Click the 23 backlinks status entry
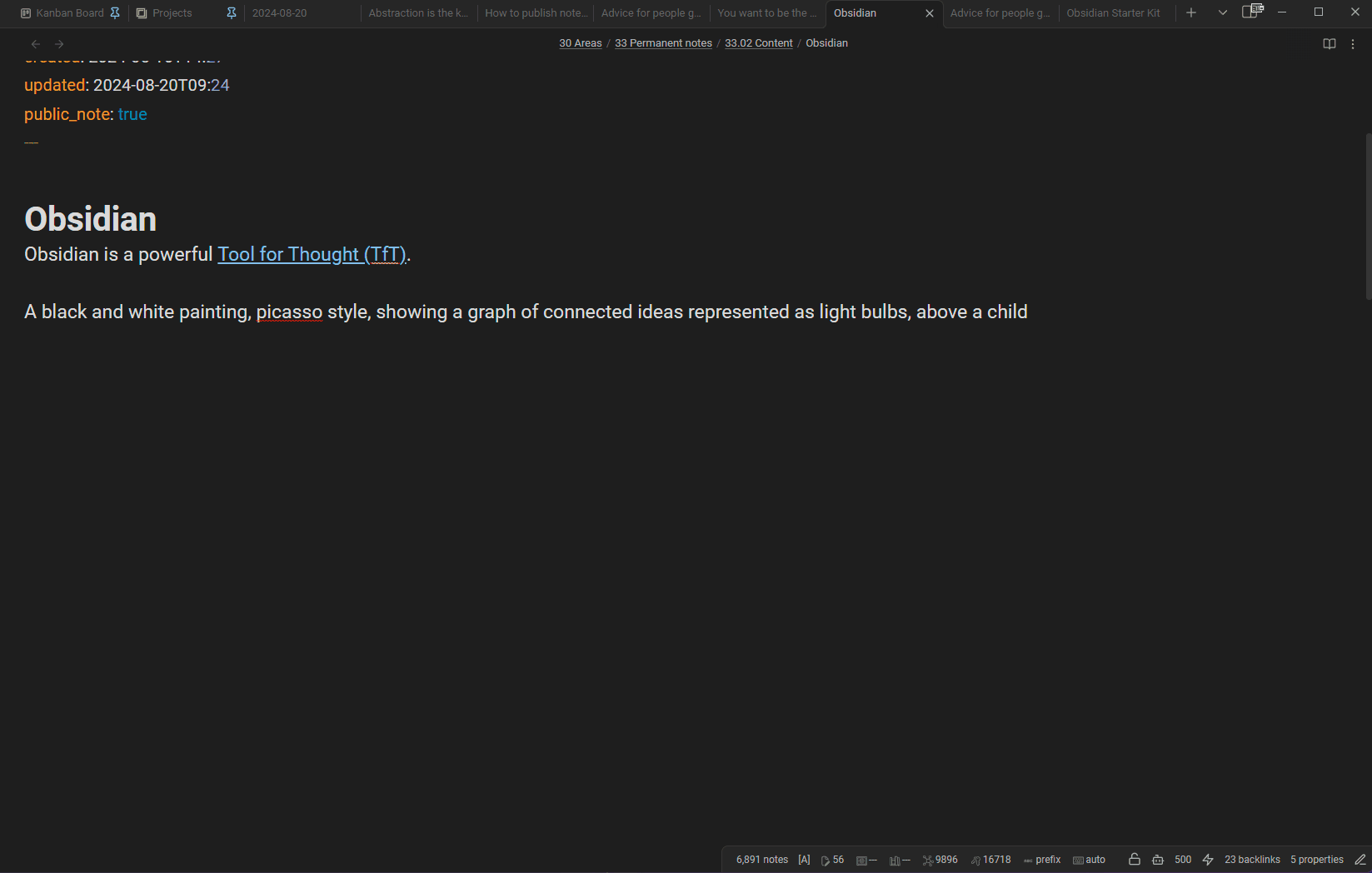The width and height of the screenshot is (1372, 873). pyautogui.click(x=1252, y=860)
